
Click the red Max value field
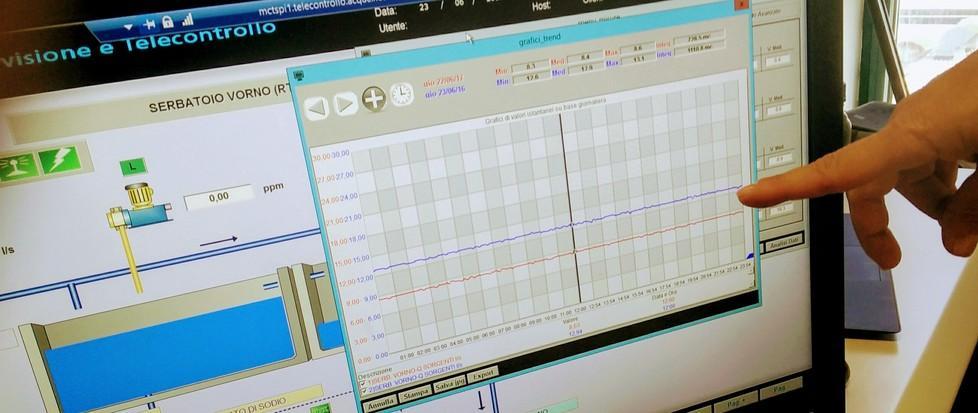638,48
